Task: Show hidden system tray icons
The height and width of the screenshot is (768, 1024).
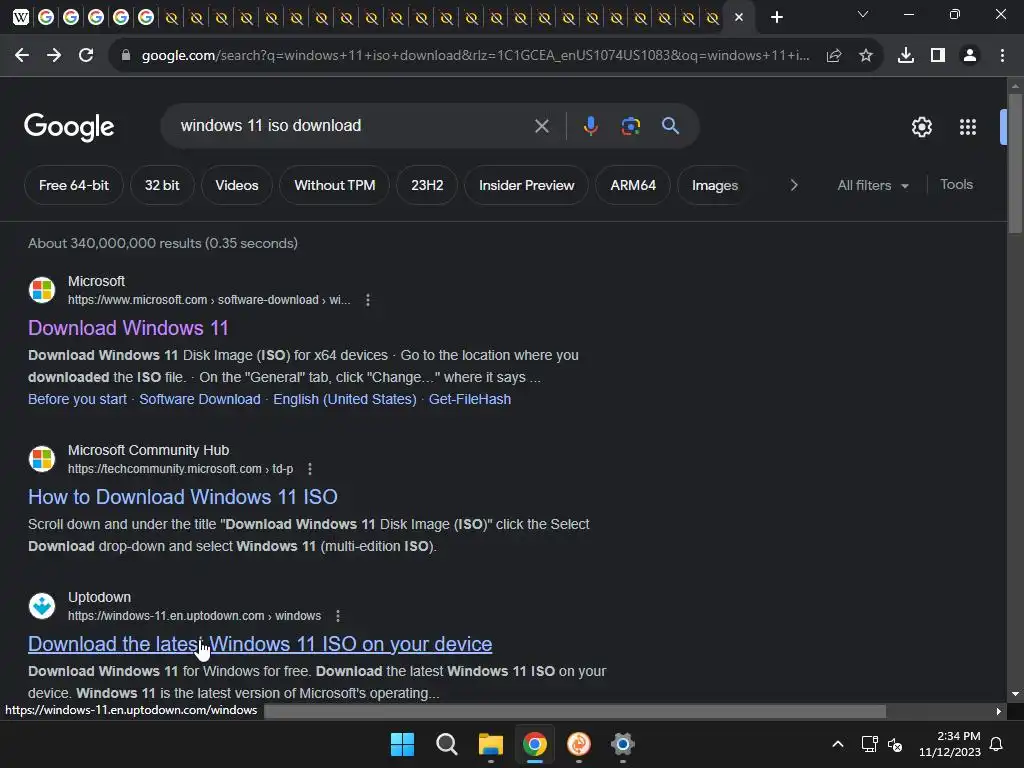Action: pyautogui.click(x=838, y=744)
